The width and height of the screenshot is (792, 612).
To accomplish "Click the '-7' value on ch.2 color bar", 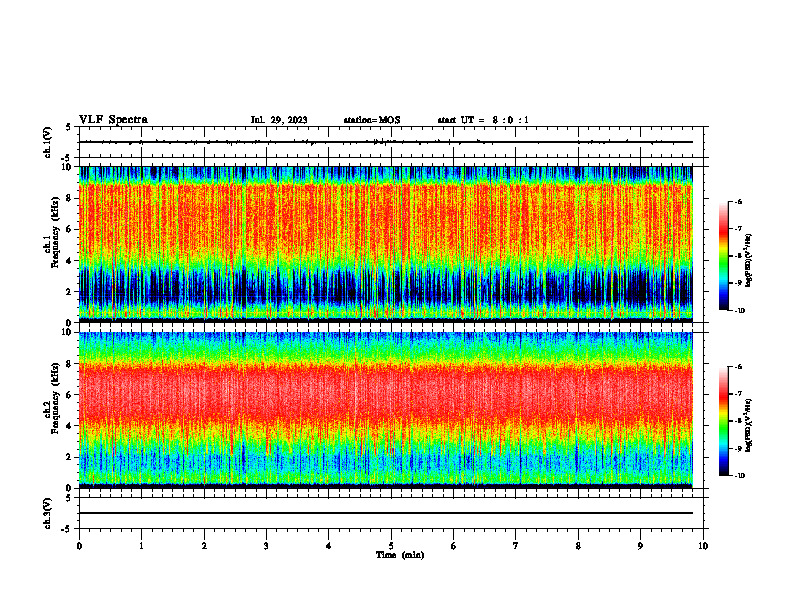I will (x=738, y=394).
